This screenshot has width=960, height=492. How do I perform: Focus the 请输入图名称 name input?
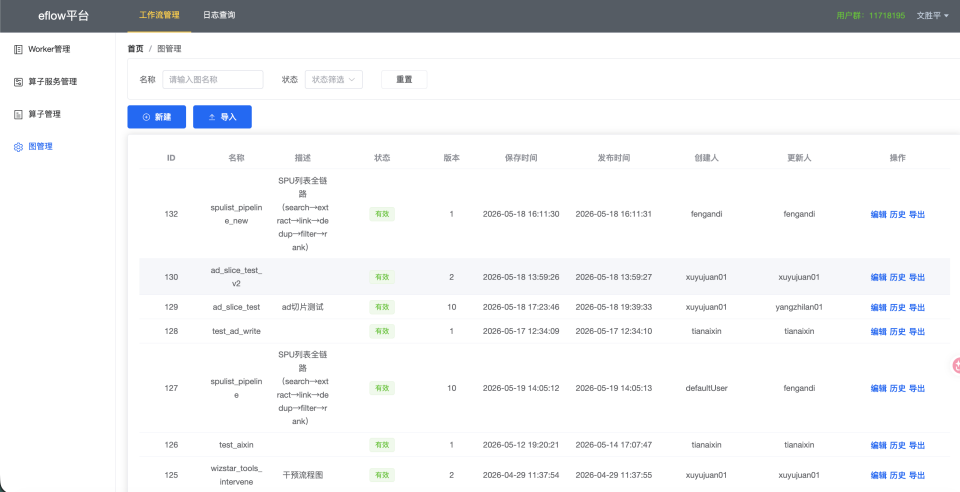pyautogui.click(x=212, y=80)
